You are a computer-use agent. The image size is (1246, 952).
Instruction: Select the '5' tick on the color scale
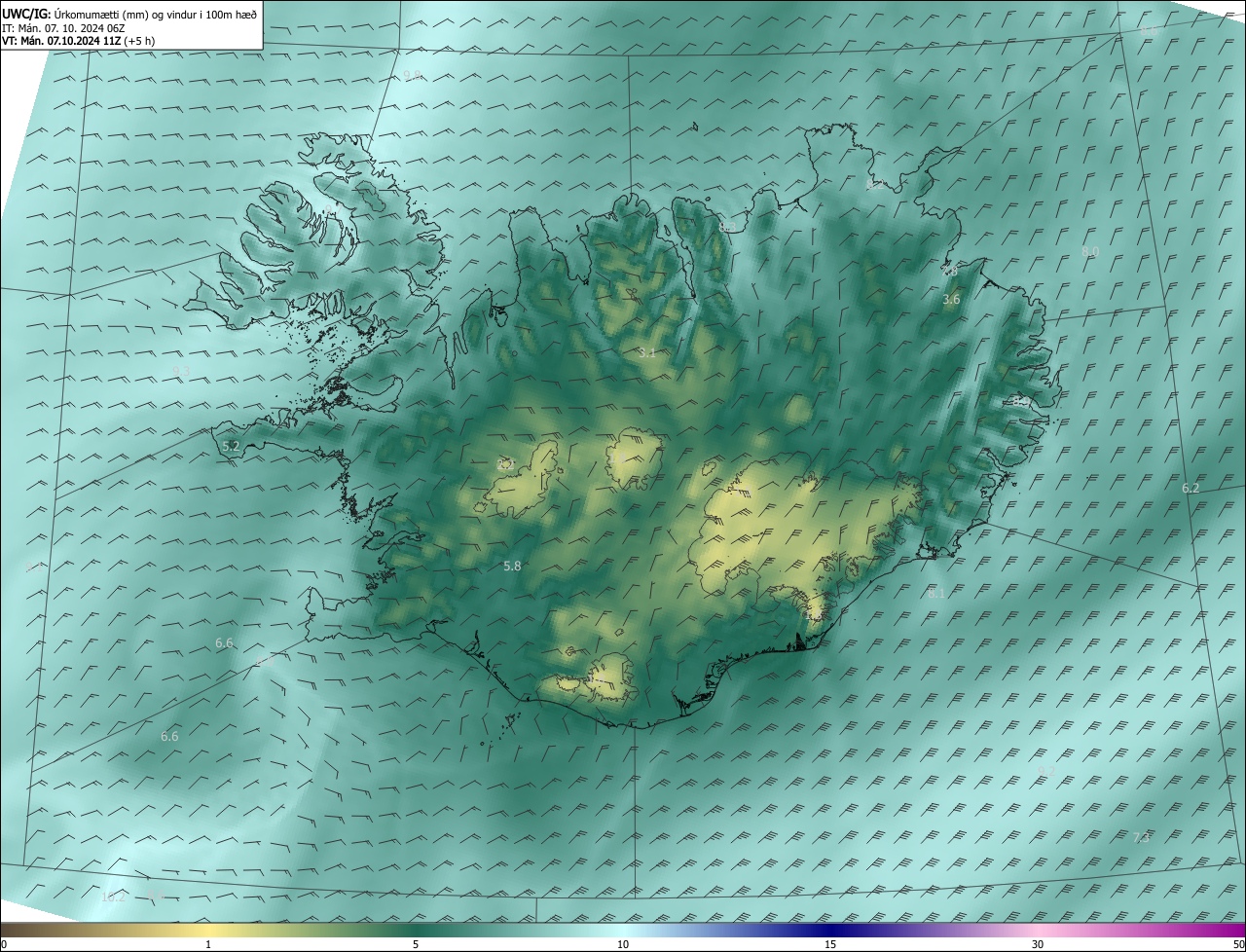click(x=416, y=944)
